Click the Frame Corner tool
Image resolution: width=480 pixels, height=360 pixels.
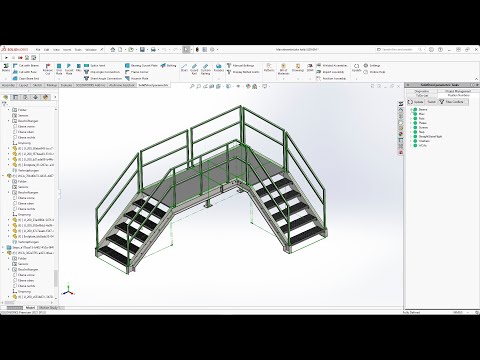tap(137, 72)
